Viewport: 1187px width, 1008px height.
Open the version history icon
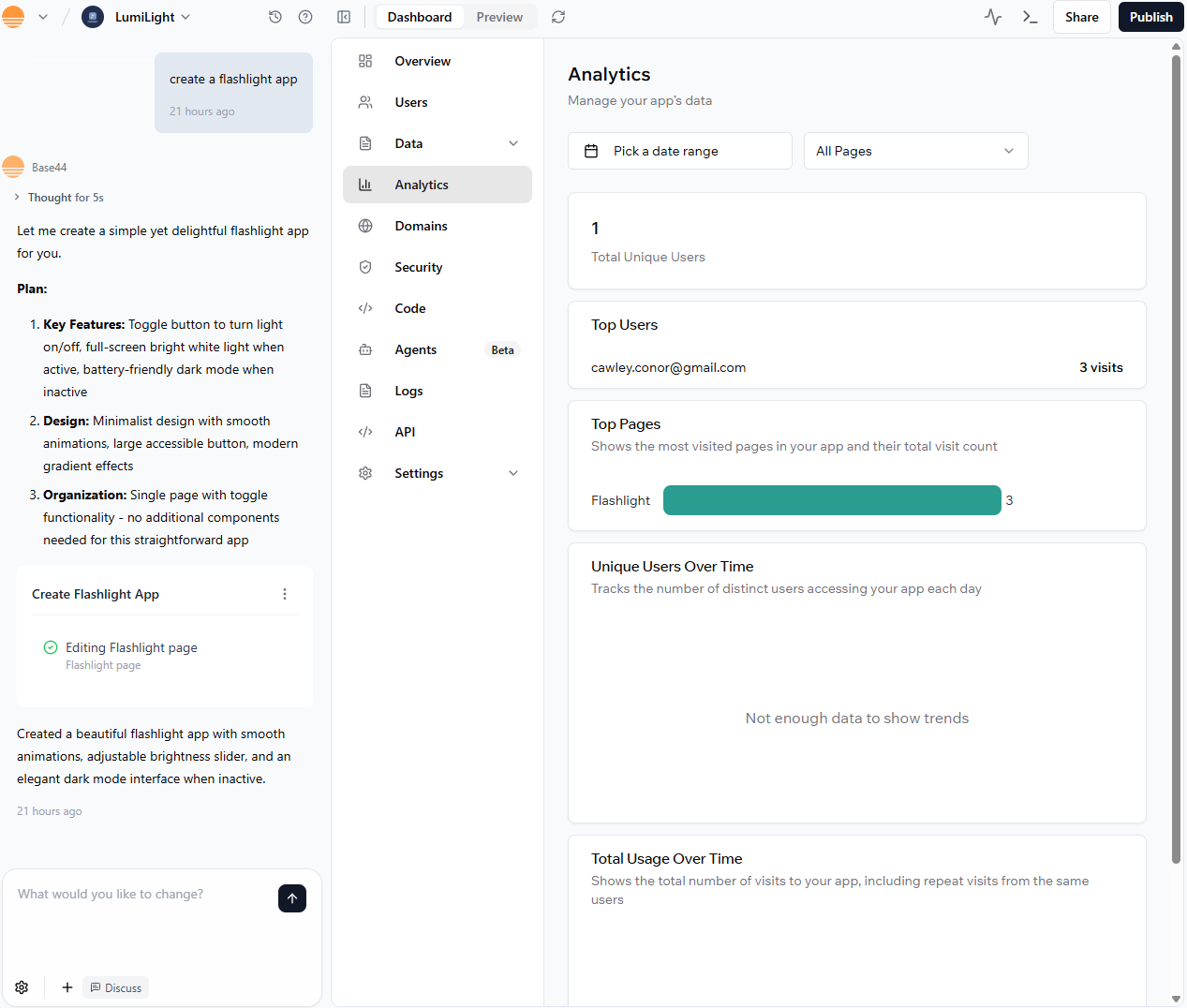click(274, 16)
